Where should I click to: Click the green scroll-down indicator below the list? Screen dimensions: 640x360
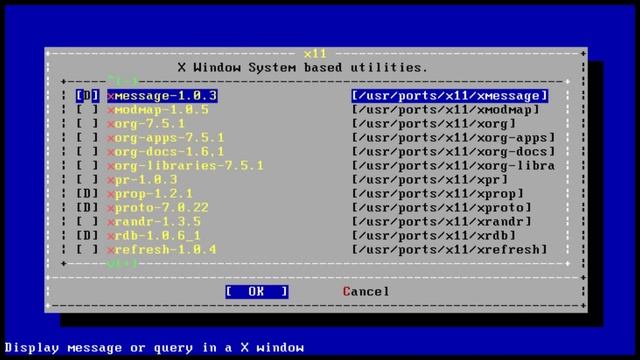123,264
